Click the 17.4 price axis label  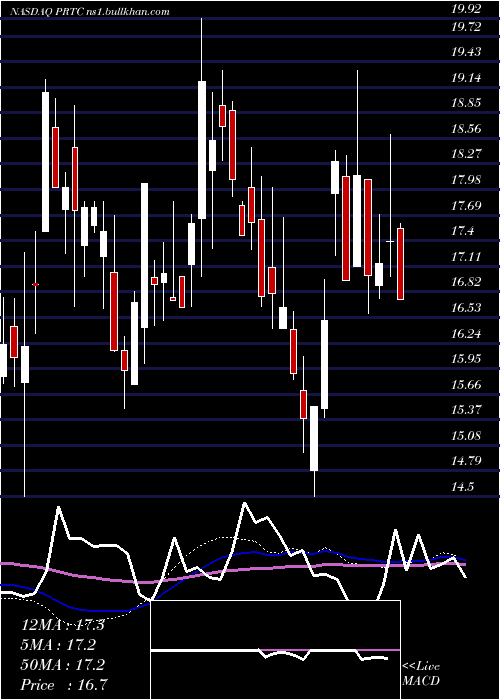pos(463,231)
